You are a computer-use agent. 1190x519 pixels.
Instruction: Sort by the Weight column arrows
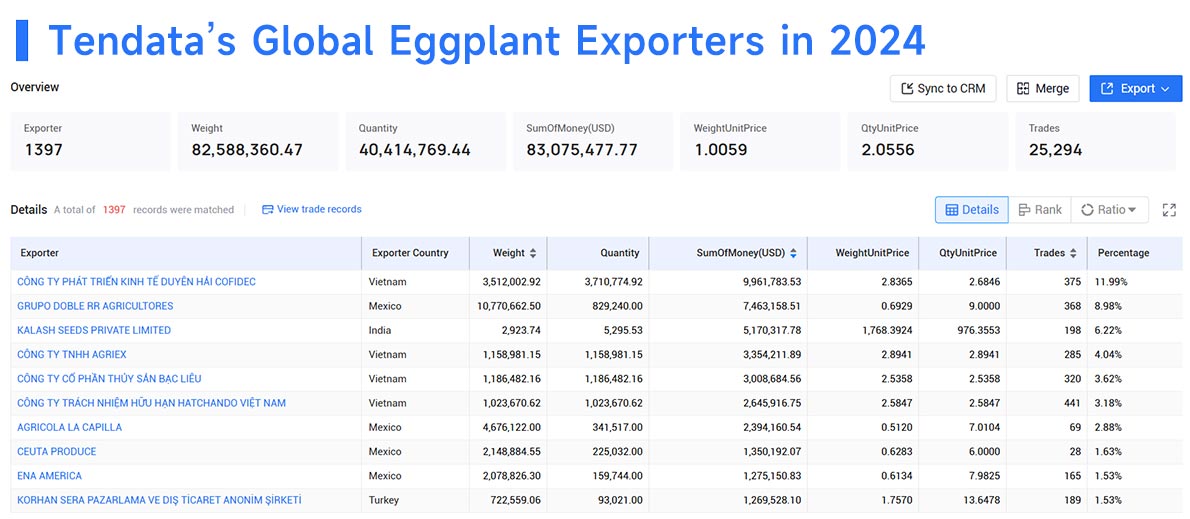pyautogui.click(x=533, y=253)
